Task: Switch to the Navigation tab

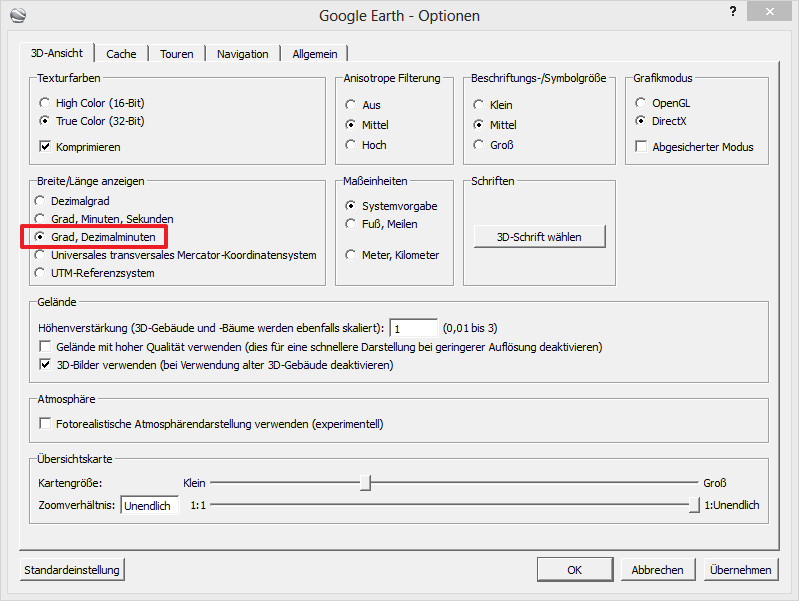Action: [243, 54]
